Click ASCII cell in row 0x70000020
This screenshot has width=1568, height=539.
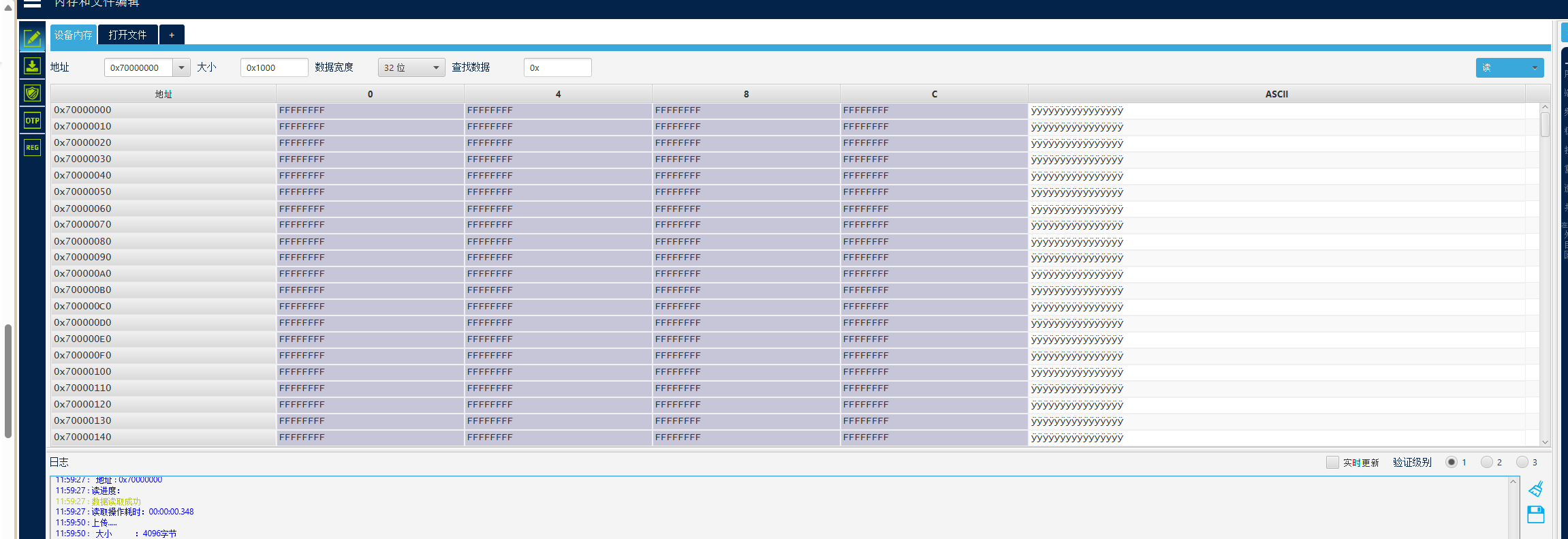click(x=1276, y=143)
